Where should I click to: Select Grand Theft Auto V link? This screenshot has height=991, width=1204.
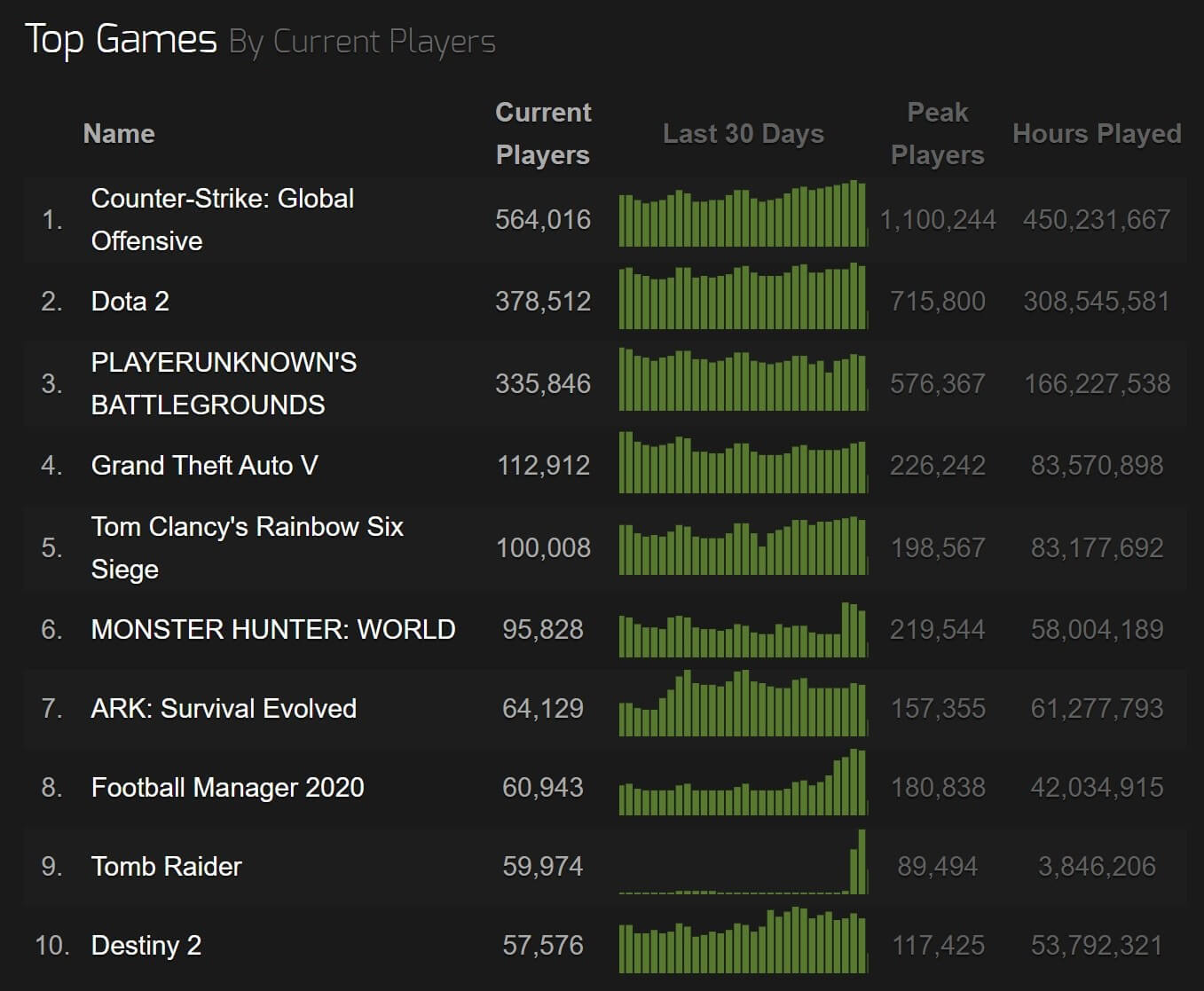pyautogui.click(x=204, y=466)
